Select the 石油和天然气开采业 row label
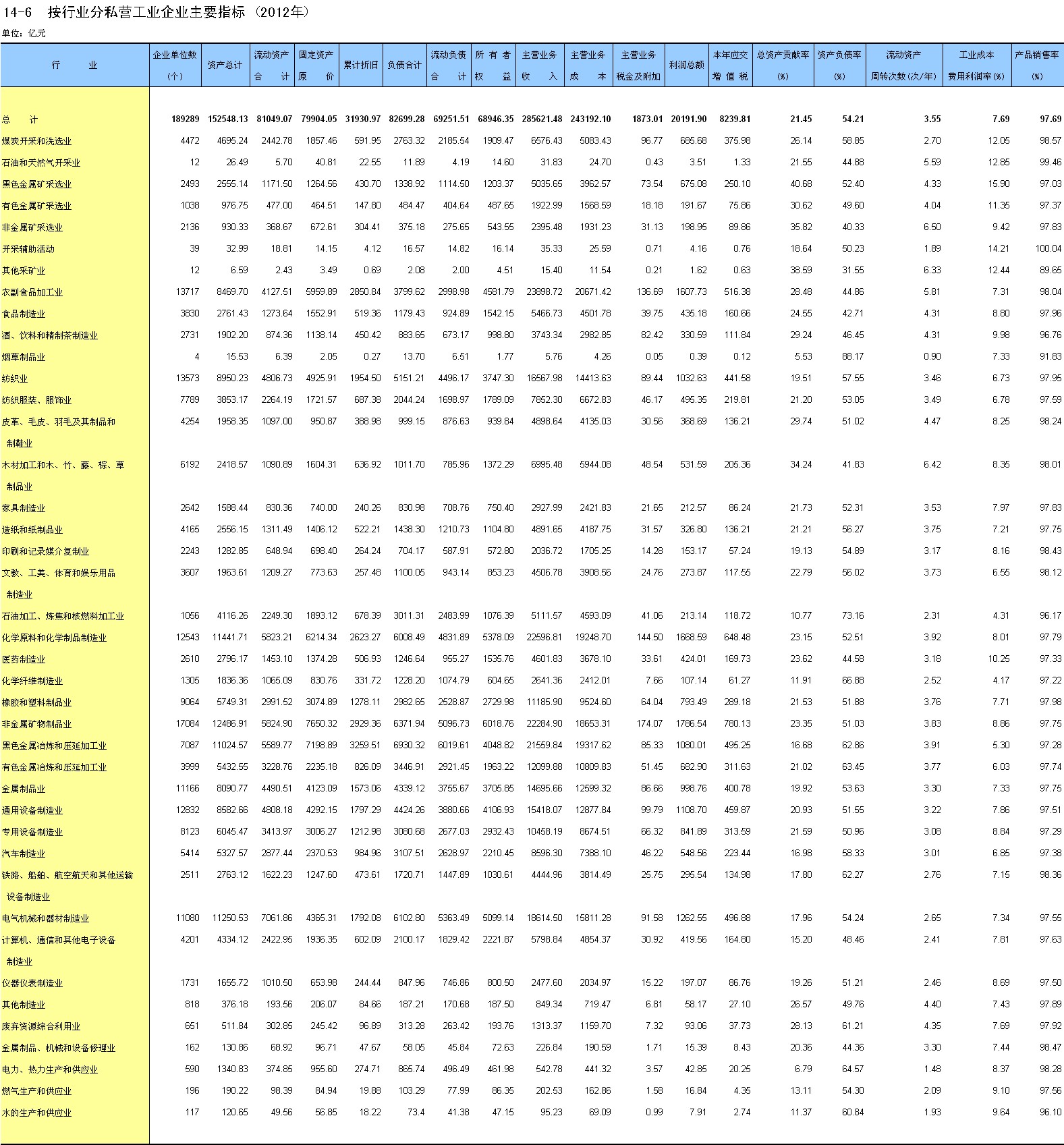Screen dimensions: 1064x1145 (x=41, y=163)
